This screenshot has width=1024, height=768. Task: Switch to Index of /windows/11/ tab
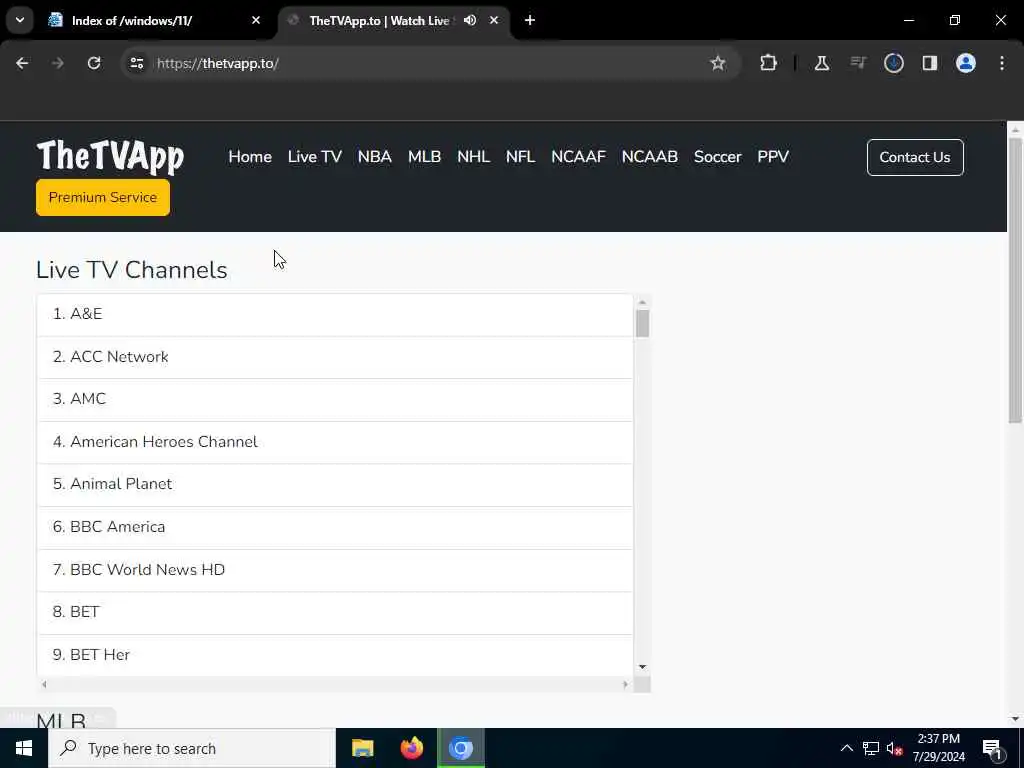click(155, 20)
